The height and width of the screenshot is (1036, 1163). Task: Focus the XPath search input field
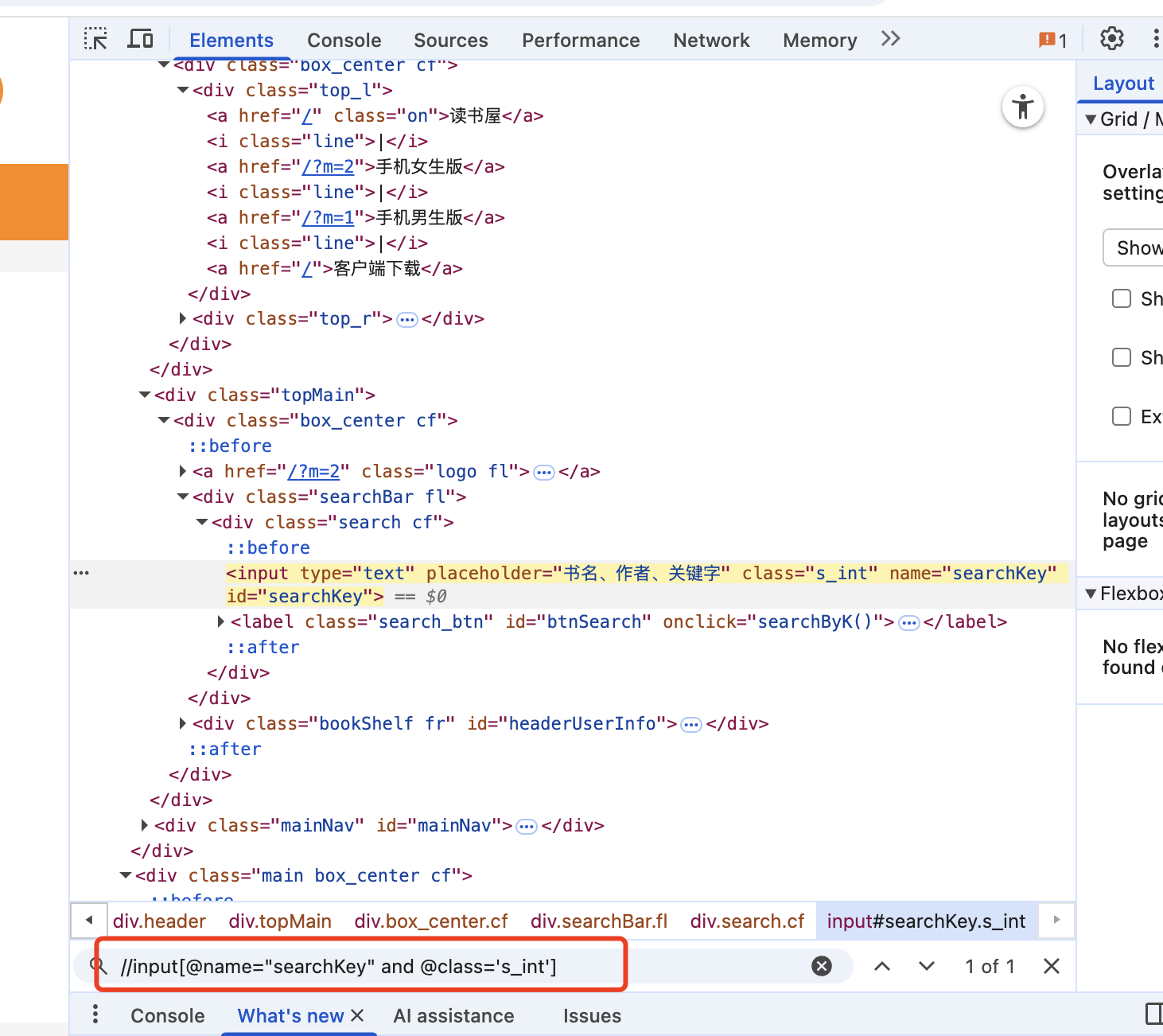[461, 967]
